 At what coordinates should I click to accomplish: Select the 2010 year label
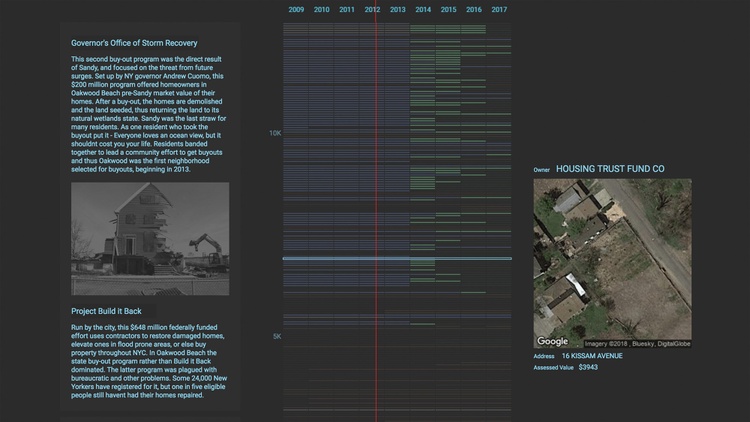(x=321, y=10)
